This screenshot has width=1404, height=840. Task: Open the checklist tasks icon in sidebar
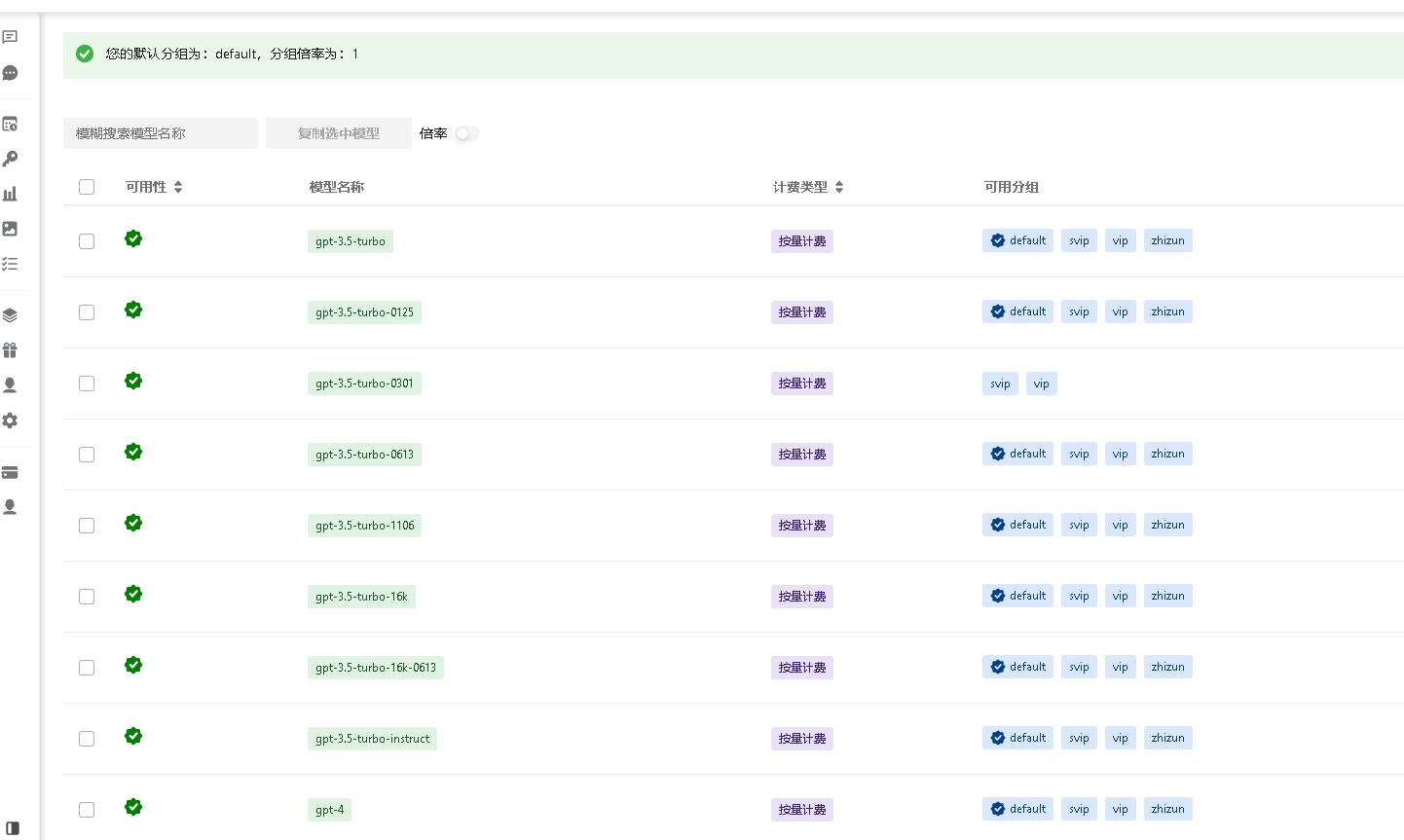point(10,264)
